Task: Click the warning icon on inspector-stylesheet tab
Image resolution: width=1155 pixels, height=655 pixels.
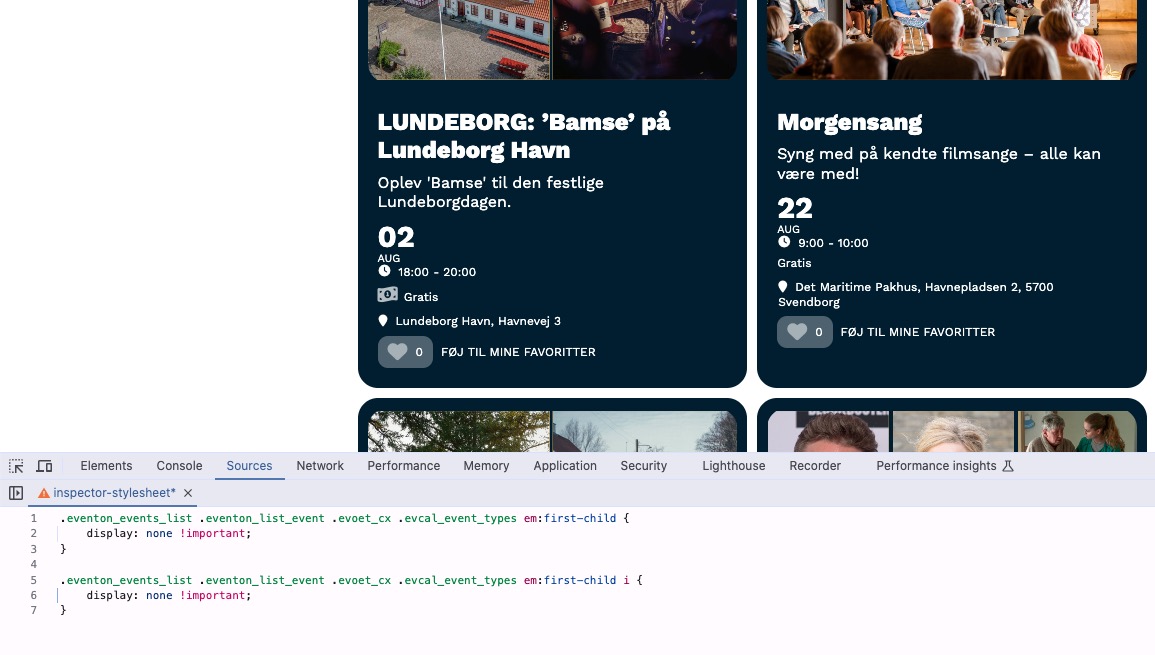Action: point(43,493)
